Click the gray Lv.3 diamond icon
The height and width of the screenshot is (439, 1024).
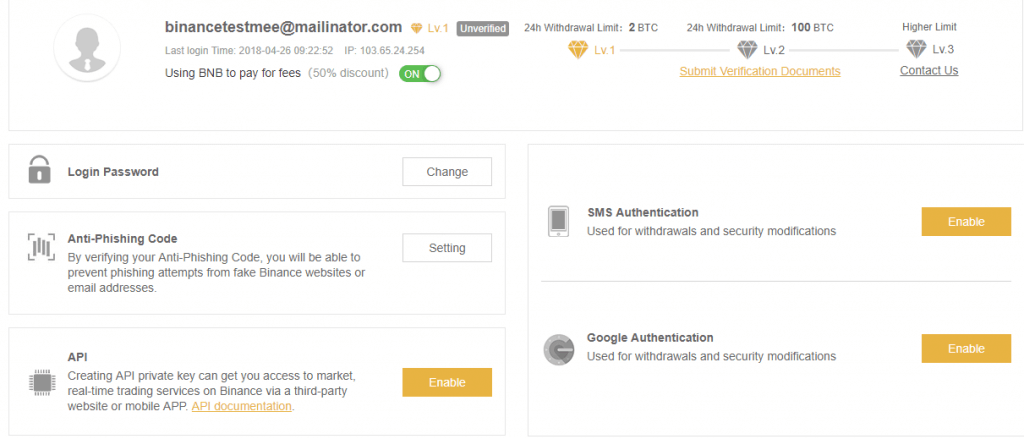click(x=916, y=49)
